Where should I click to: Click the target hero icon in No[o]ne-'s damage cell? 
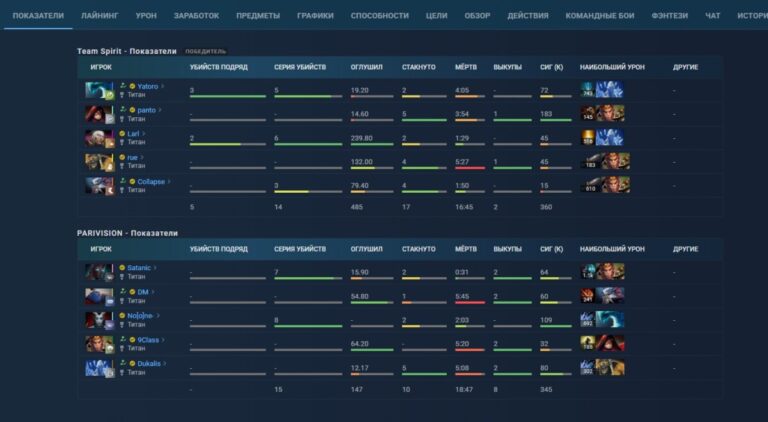(610, 320)
